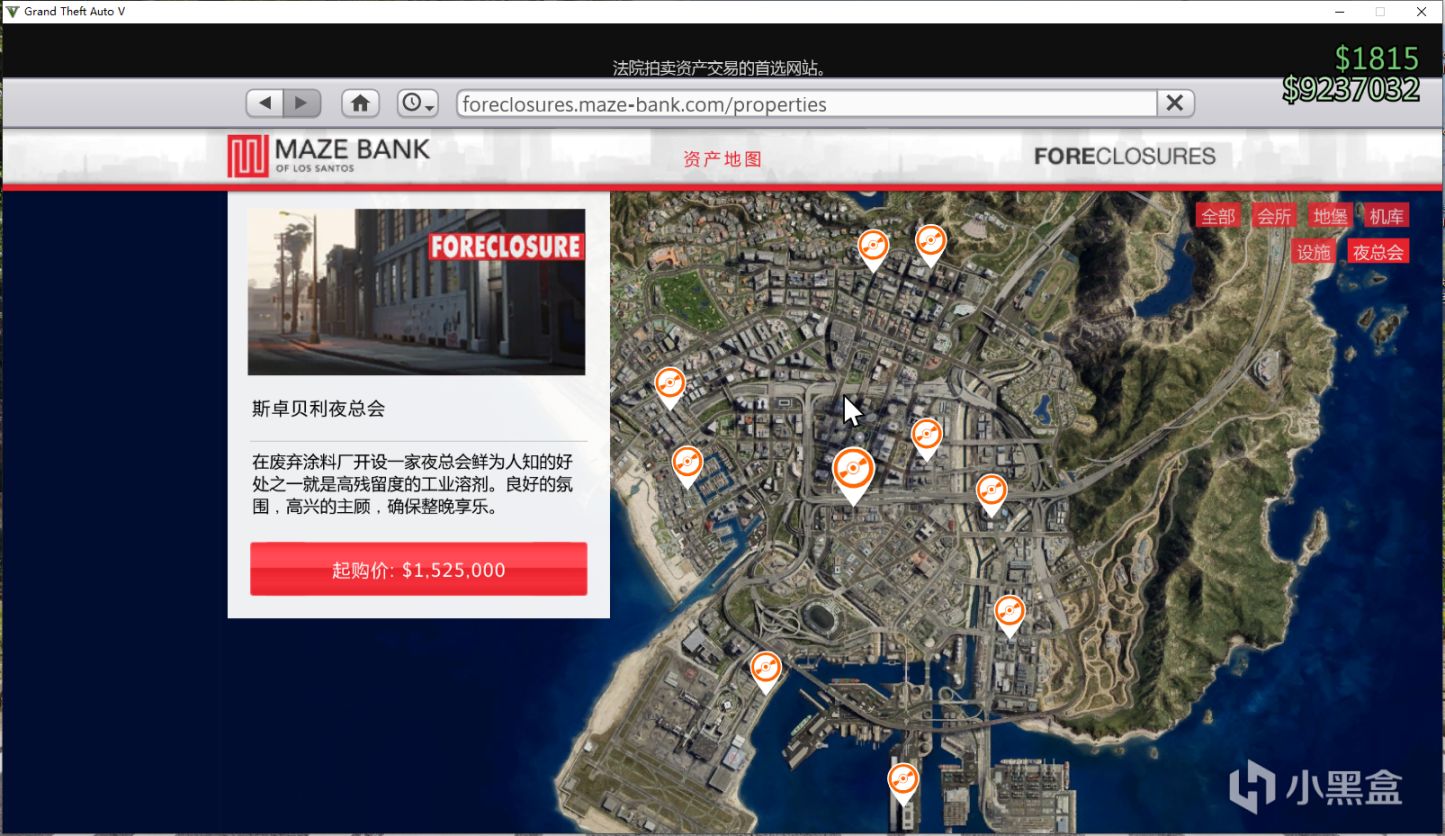Click the foreclosures.maze-bank.com address bar

click(807, 104)
